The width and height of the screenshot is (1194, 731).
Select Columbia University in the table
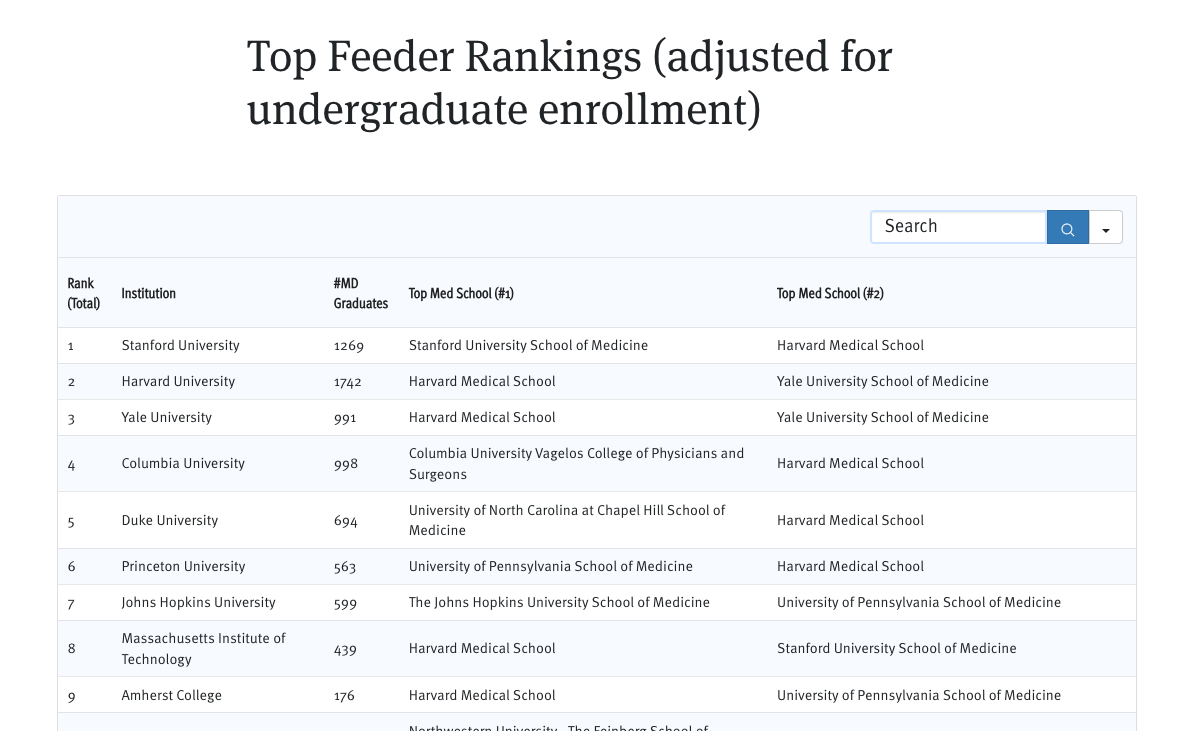coord(183,464)
